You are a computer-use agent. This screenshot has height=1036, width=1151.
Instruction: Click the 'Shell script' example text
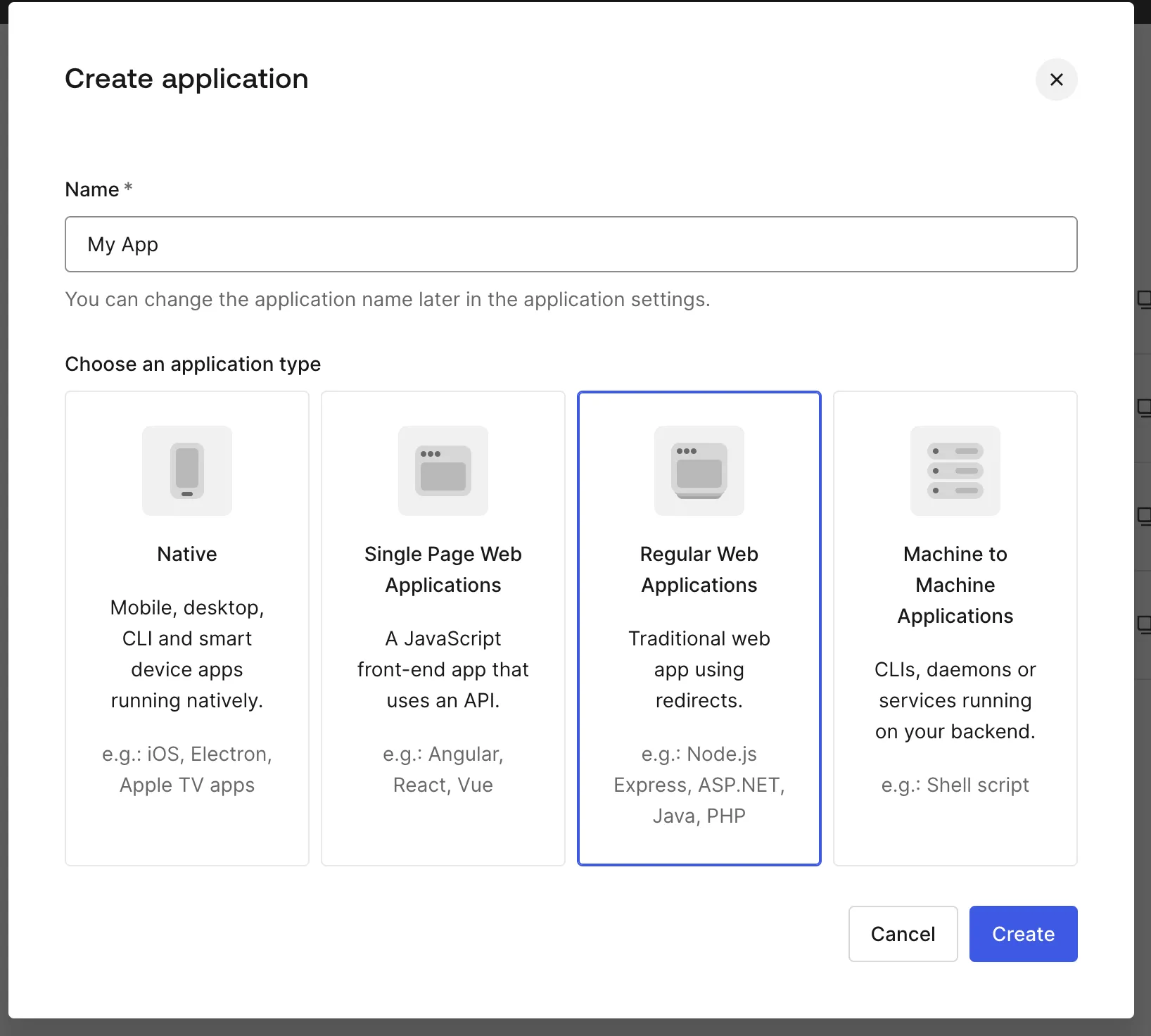[x=955, y=785]
